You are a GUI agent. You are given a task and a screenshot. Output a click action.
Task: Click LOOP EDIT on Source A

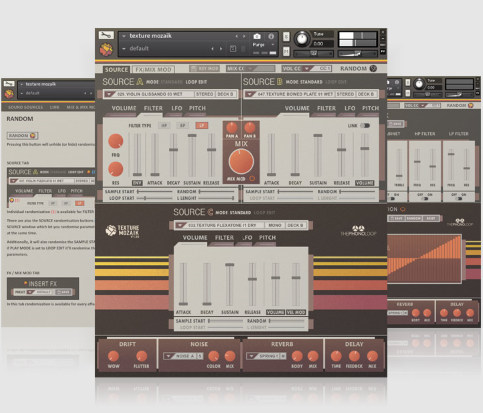point(196,82)
